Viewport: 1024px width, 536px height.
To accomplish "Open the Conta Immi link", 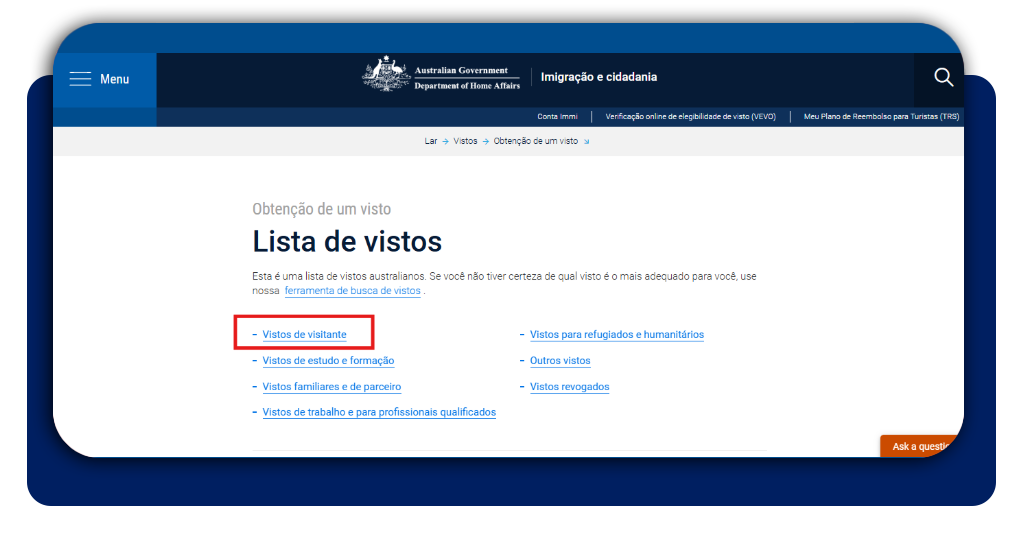I will tap(557, 117).
